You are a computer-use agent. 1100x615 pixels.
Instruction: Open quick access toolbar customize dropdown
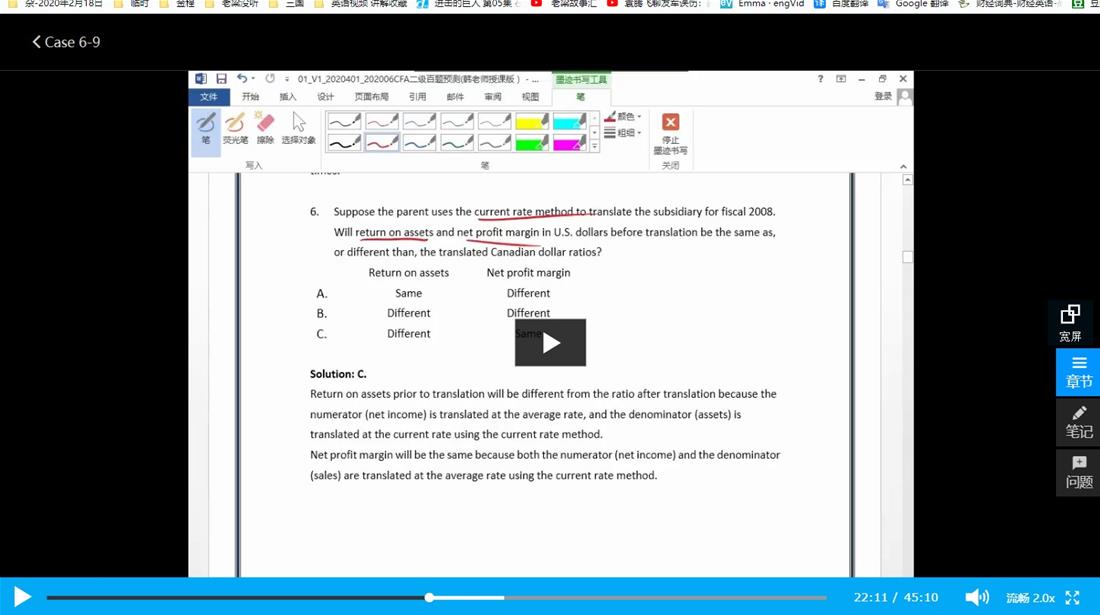click(286, 79)
